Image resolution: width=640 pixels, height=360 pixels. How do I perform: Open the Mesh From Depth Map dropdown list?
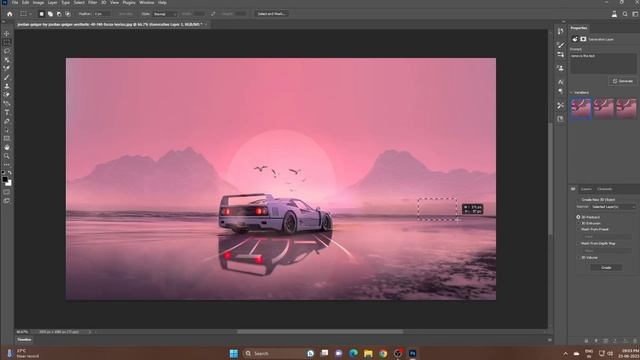pos(608,251)
